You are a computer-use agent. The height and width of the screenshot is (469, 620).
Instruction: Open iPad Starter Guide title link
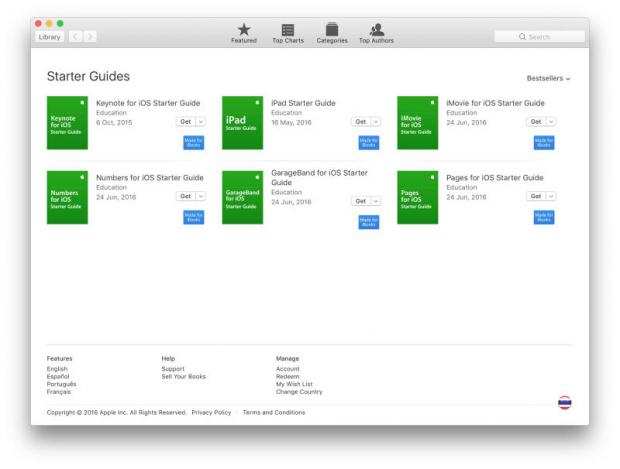tap(303, 103)
